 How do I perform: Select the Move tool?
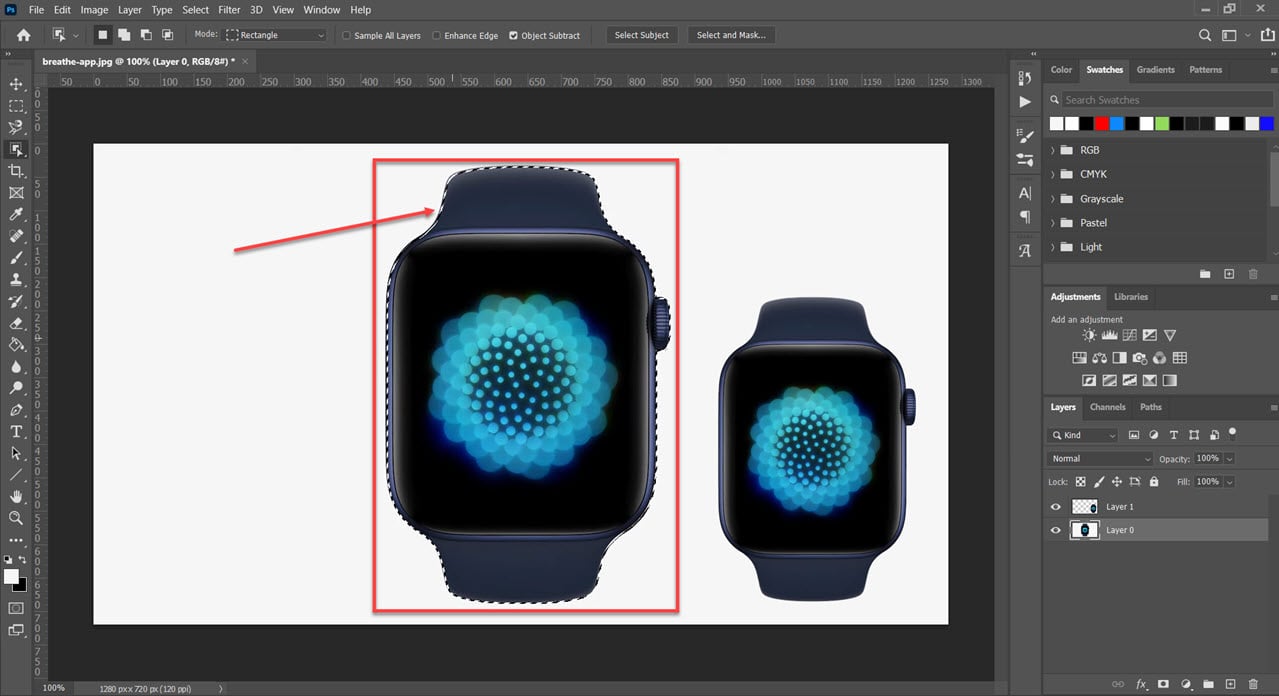coord(16,84)
